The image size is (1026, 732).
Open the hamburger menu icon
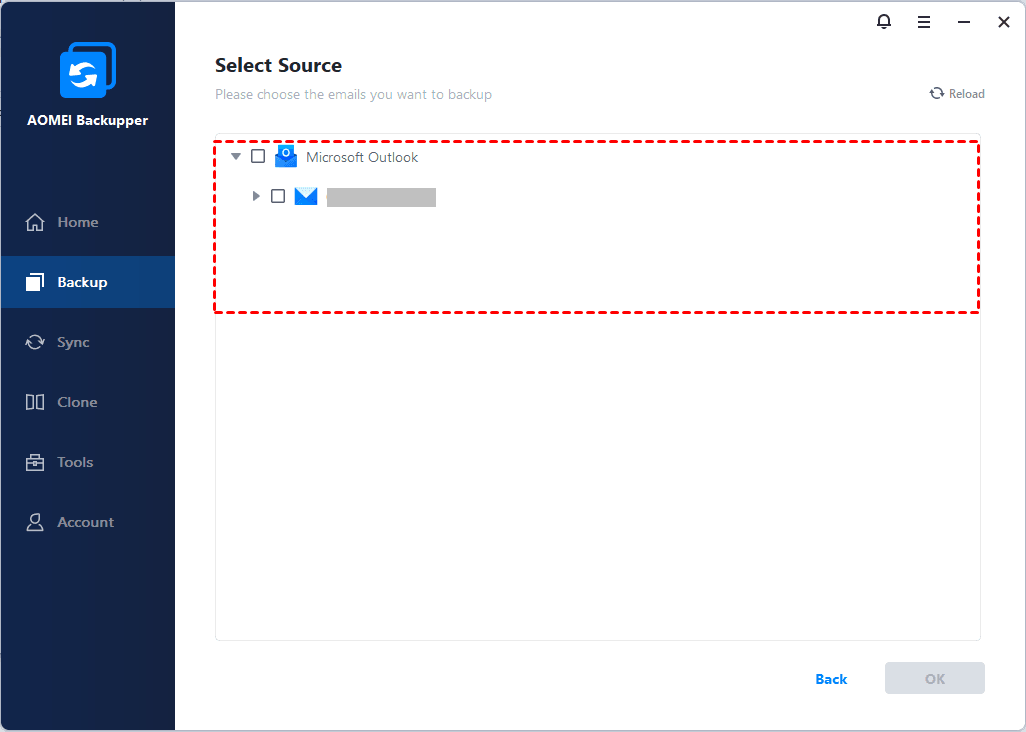coord(924,22)
